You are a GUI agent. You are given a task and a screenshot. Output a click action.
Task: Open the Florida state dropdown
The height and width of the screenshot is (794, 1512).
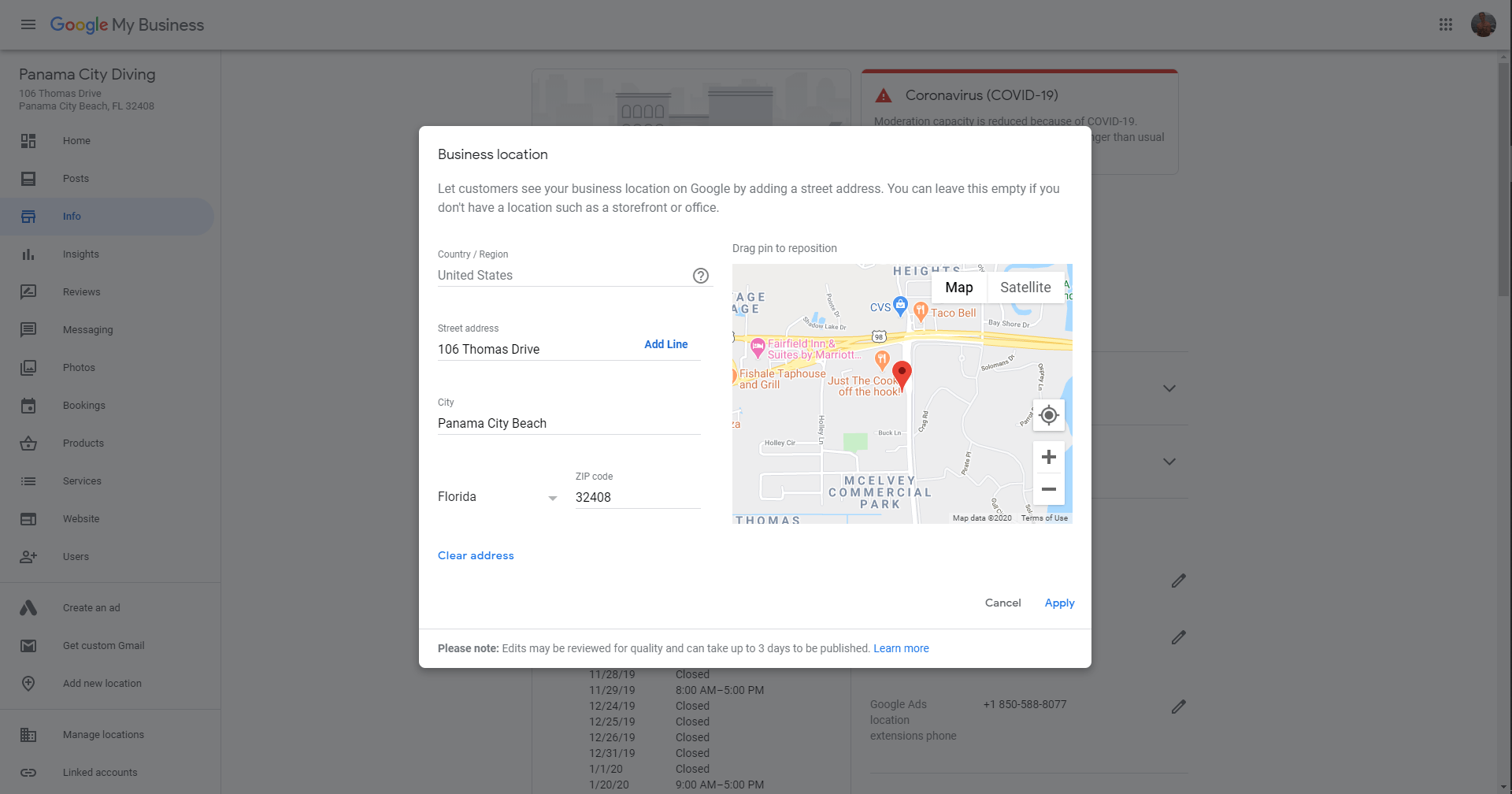pos(553,497)
